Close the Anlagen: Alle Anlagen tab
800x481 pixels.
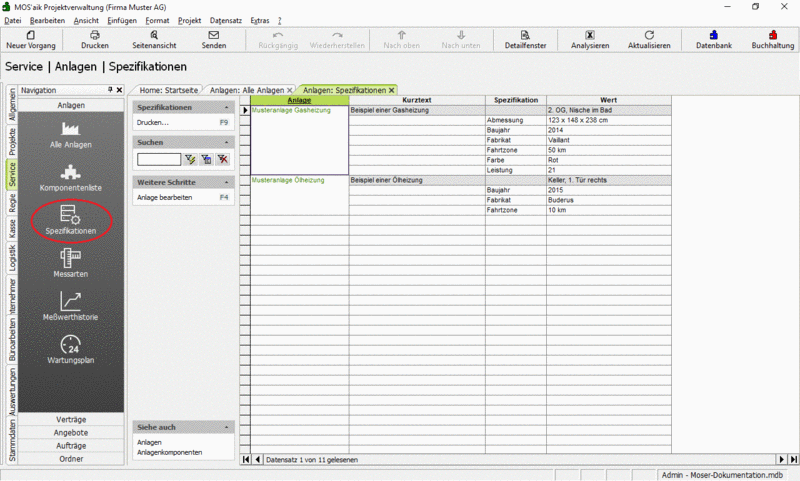290,90
